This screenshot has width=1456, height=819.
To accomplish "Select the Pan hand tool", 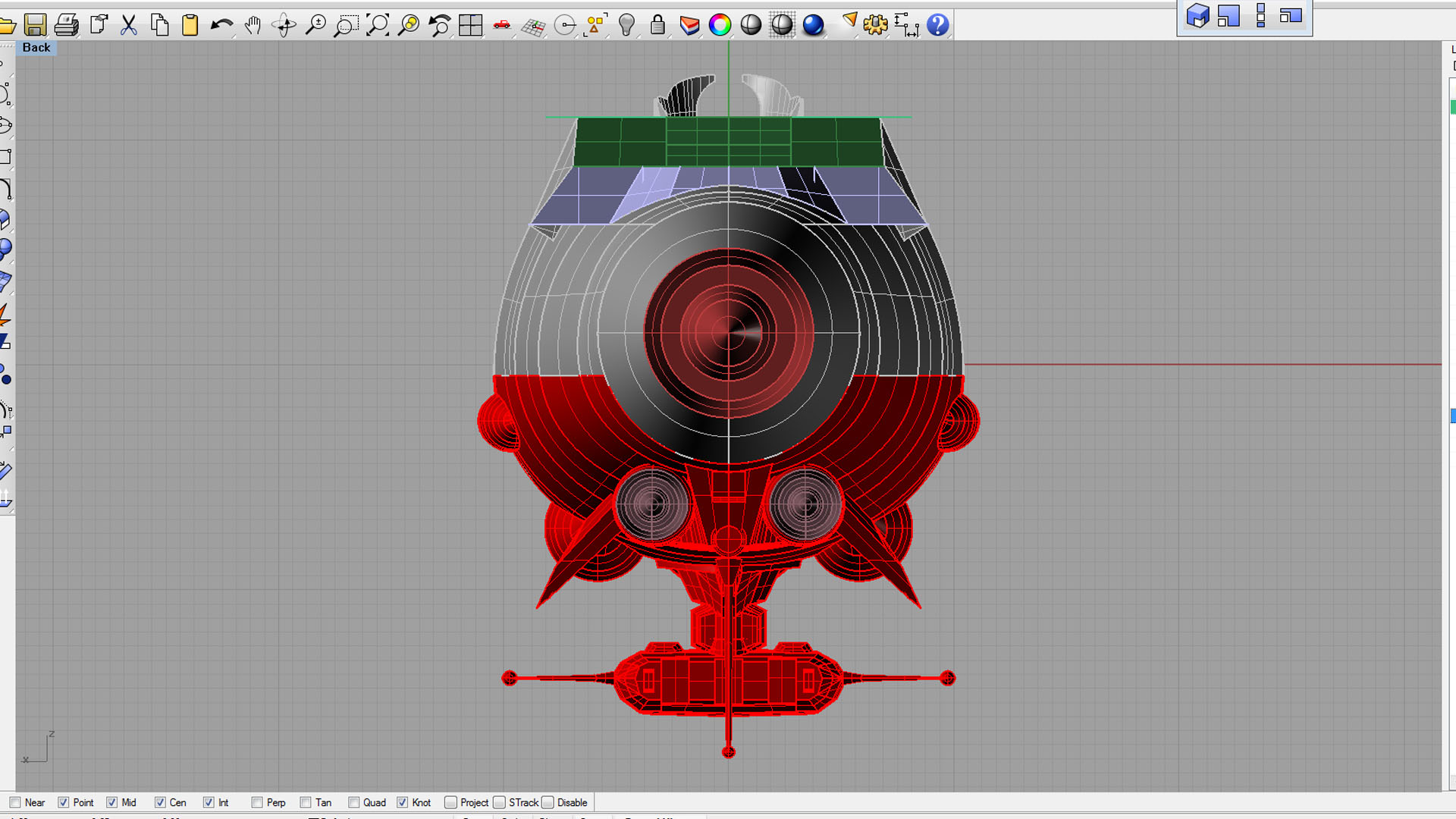I will 253,25.
